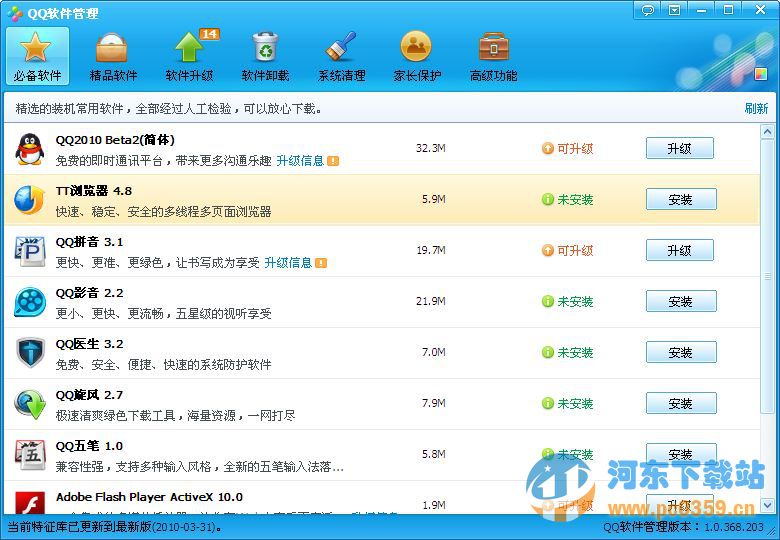Upgrade QQ2010 Beta2 with 升级 button
The height and width of the screenshot is (540, 780).
pyautogui.click(x=680, y=148)
